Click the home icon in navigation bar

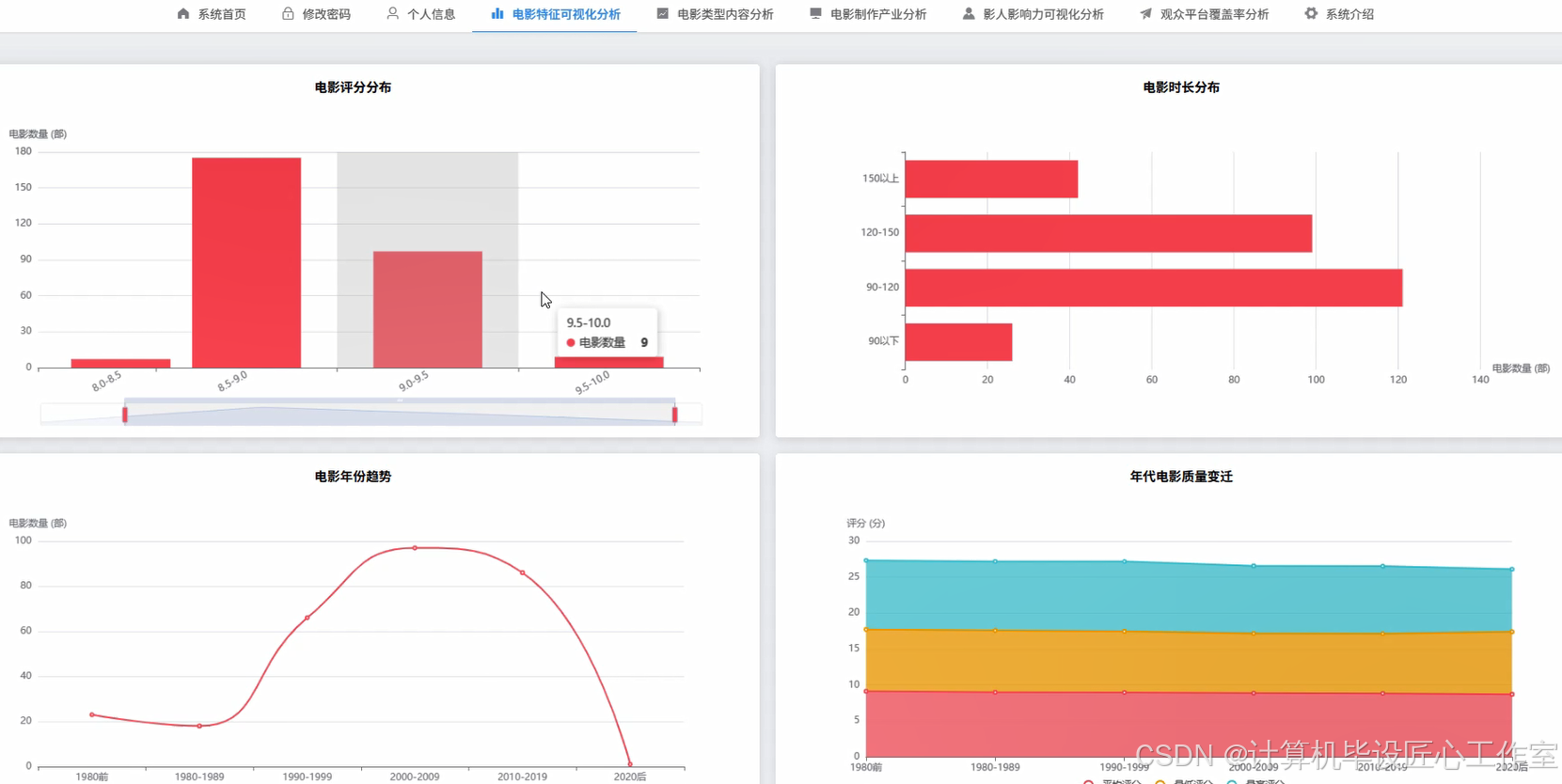(x=183, y=14)
